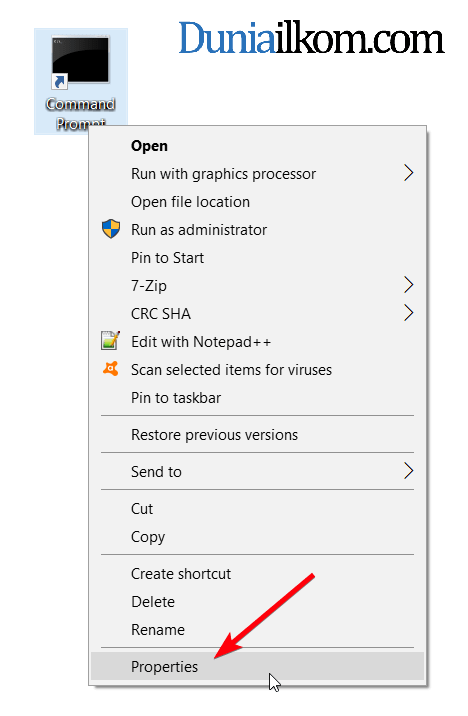Click the shortcut arrow overlay on Command Prompt icon
The height and width of the screenshot is (716, 468).
click(x=59, y=82)
